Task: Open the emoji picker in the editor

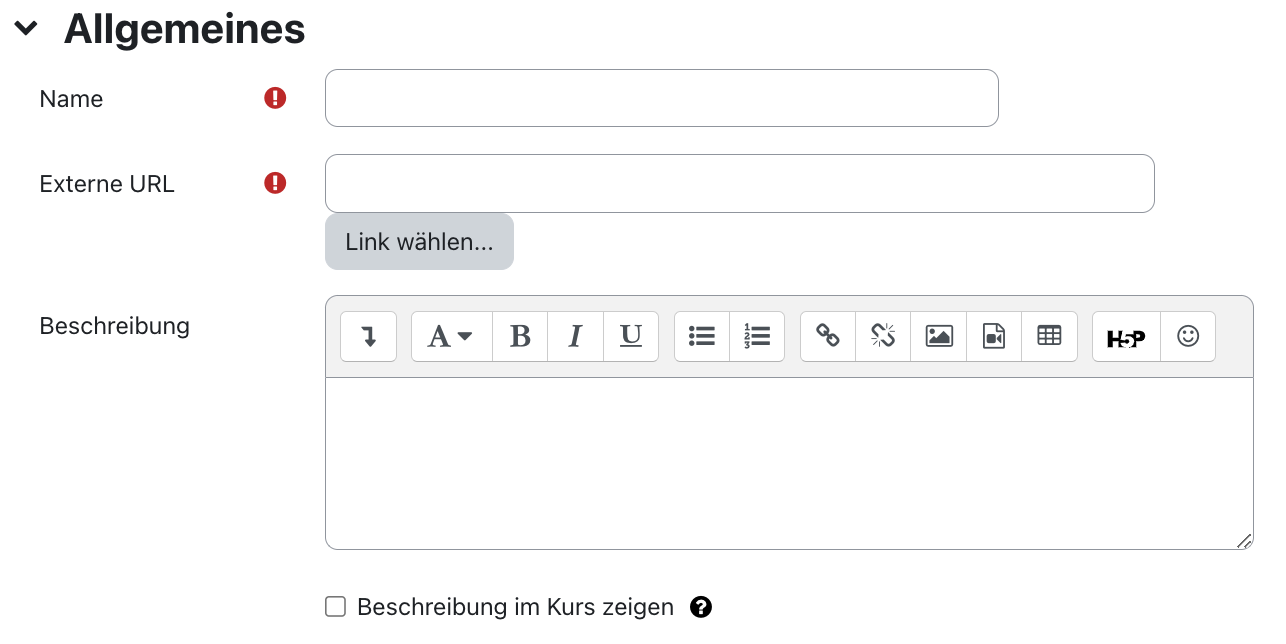Action: (1187, 336)
